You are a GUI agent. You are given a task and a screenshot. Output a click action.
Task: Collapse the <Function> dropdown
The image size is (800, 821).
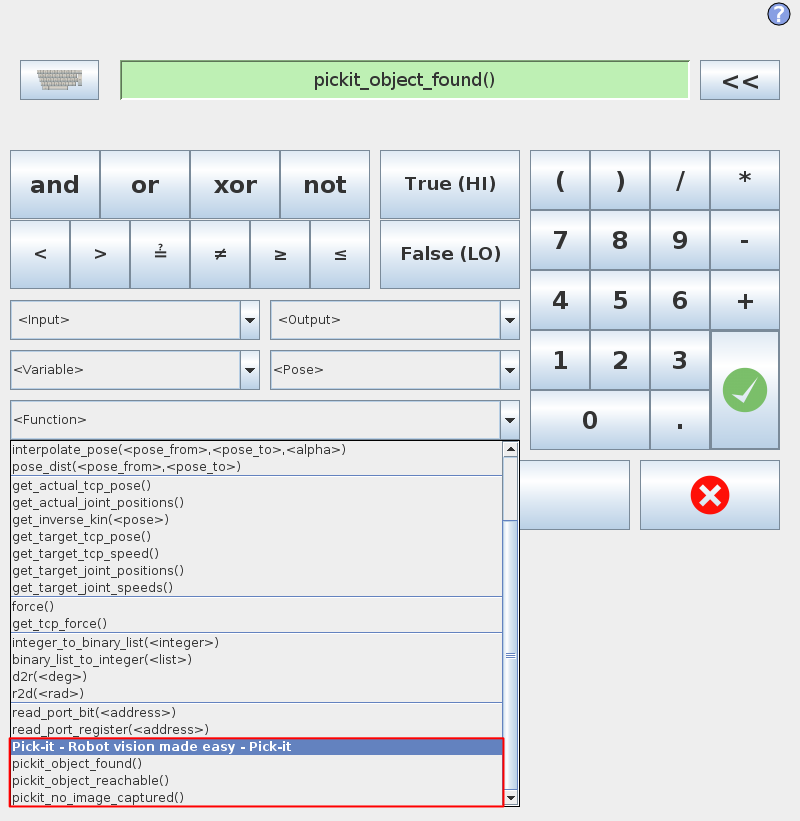click(x=265, y=420)
